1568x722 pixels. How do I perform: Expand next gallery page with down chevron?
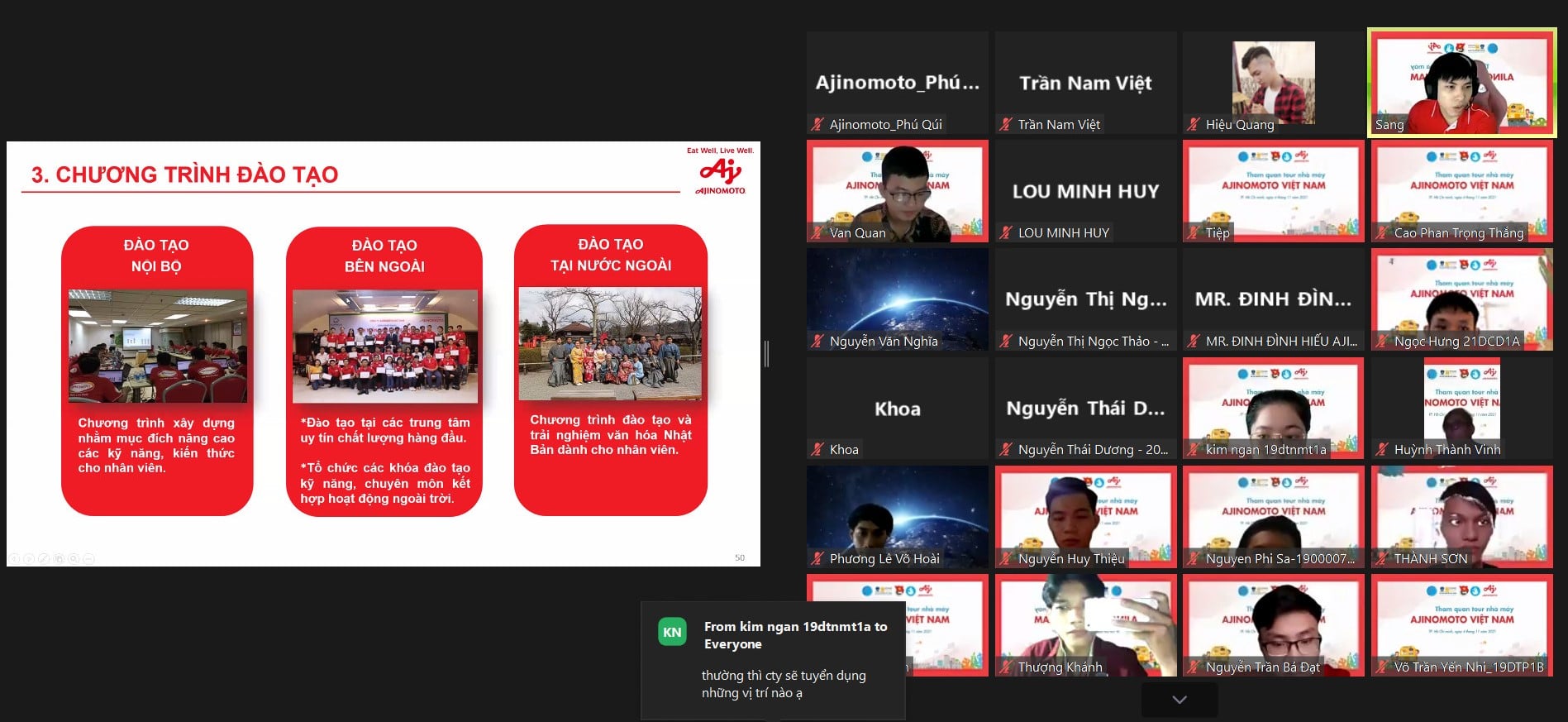(1179, 700)
